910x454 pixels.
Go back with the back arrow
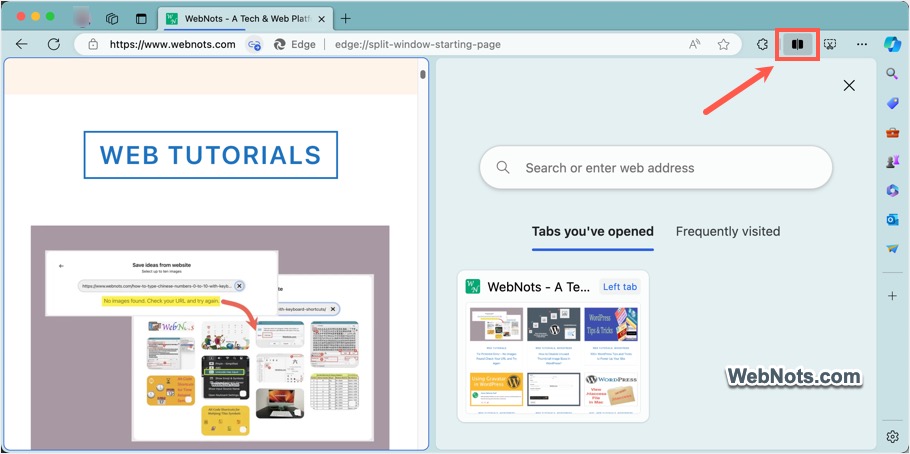pyautogui.click(x=21, y=44)
